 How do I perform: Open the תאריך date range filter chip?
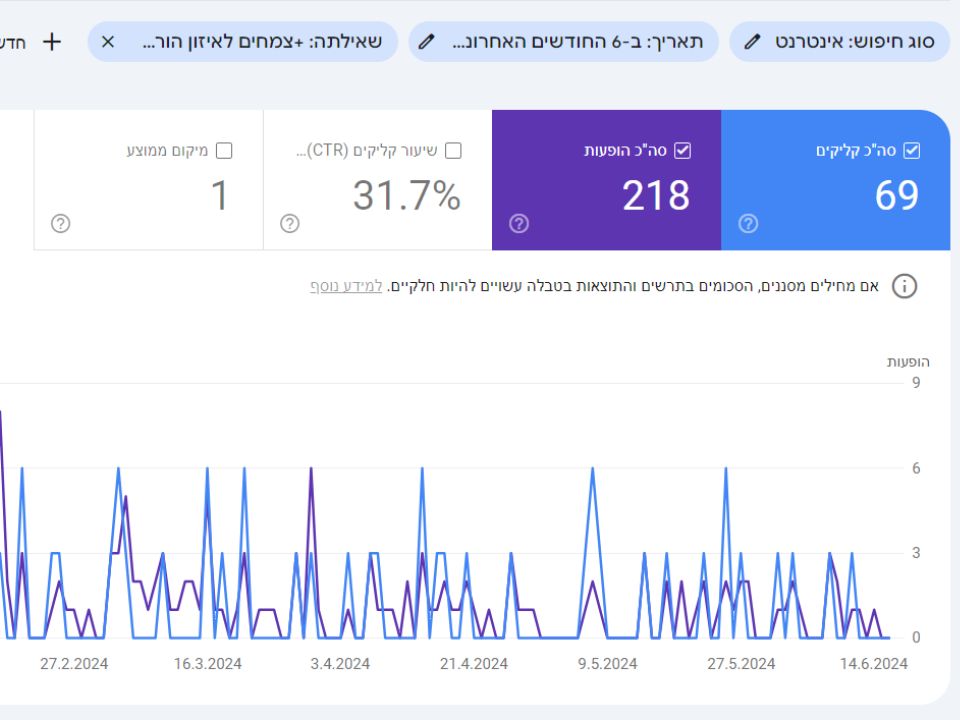point(577,42)
